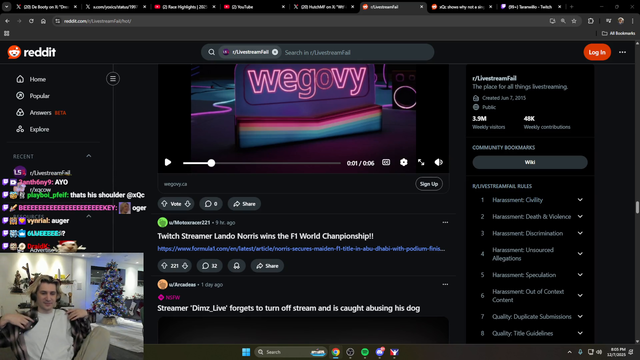The image size is (640, 360).
Task: Collapse the RECENT section chevron
Action: point(89,156)
